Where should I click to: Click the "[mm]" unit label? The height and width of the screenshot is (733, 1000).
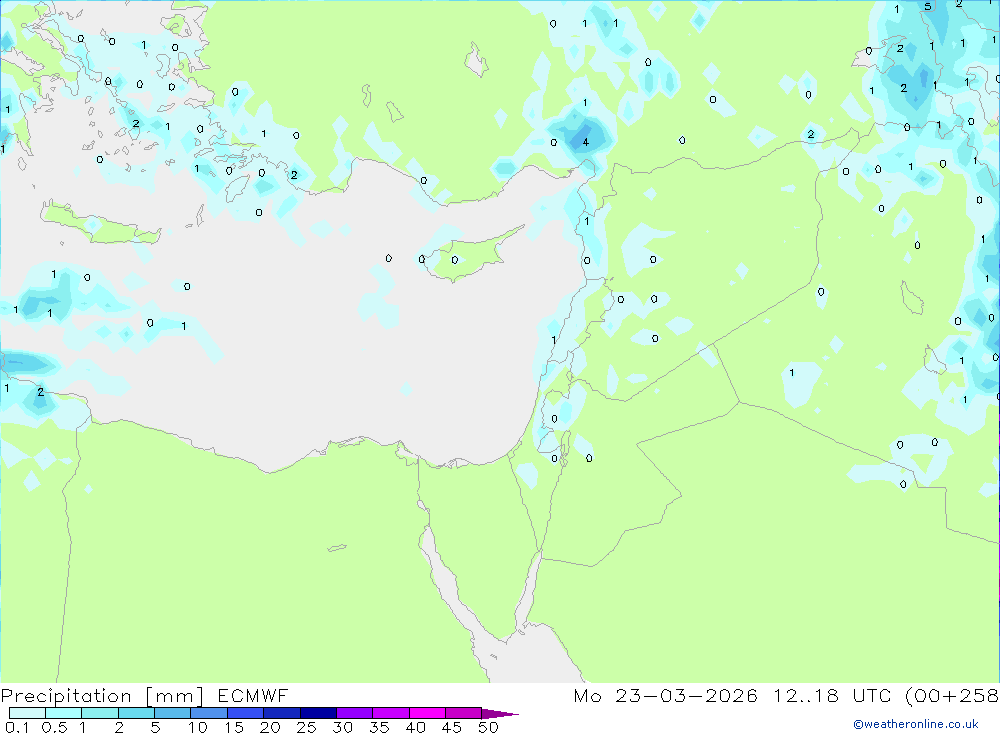point(175,696)
